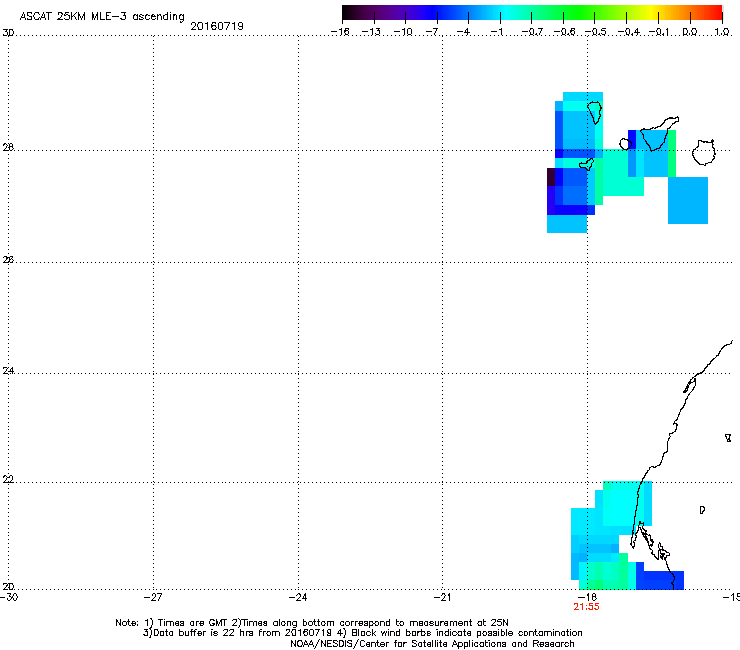
Task: Click the longitude -30 axis label
Action: pyautogui.click(x=9, y=597)
